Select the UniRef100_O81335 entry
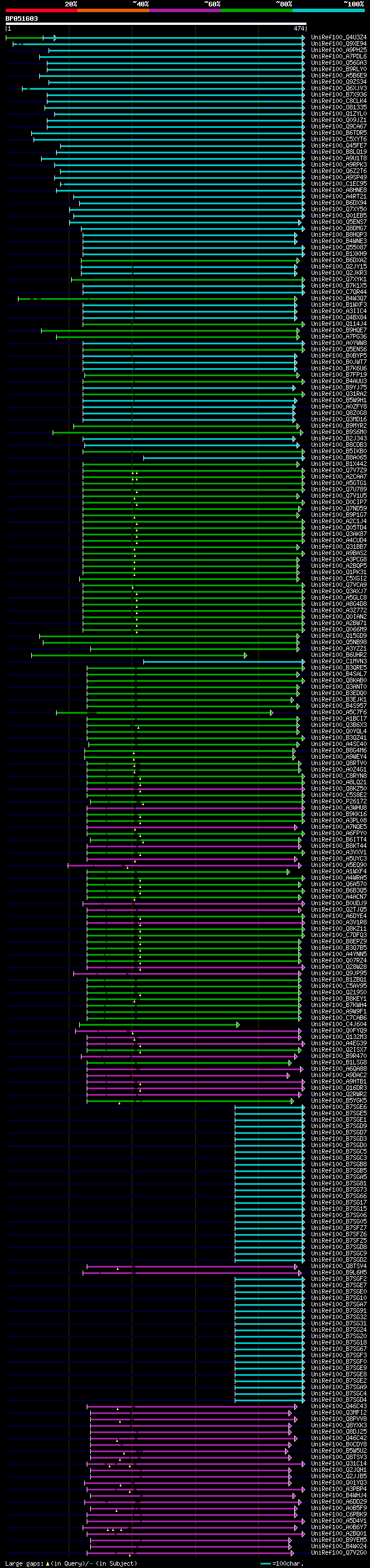Image resolution: width=370 pixels, height=1568 pixels. point(338,108)
